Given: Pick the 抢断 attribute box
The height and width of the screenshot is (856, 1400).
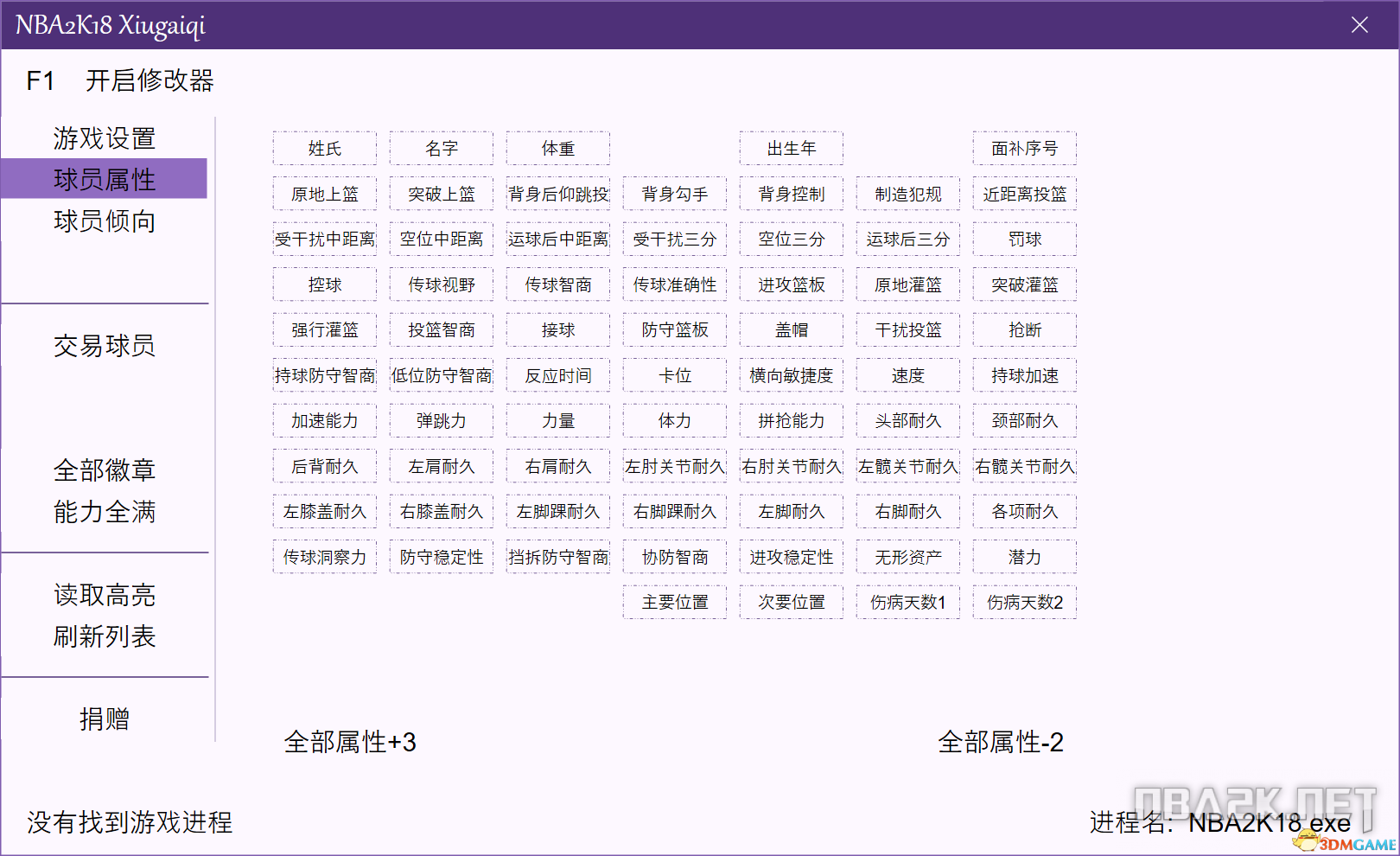Looking at the screenshot, I should pos(1025,330).
